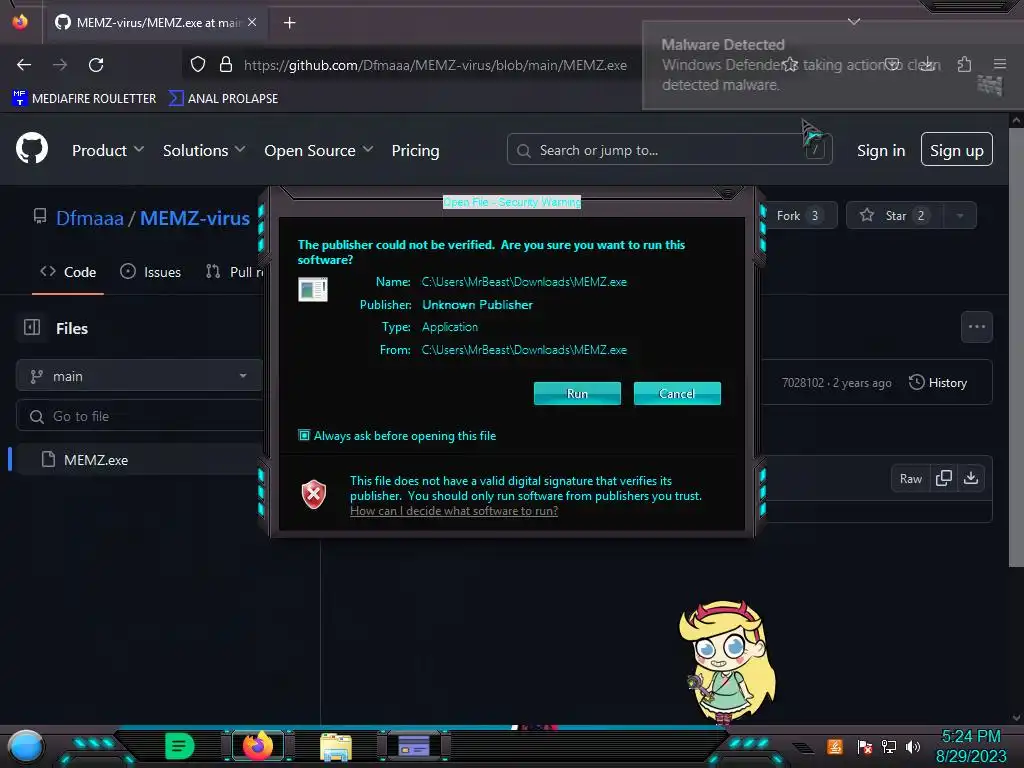This screenshot has height=768, width=1024.
Task: Open the Dfmaaa user profile link
Action: 89,217
